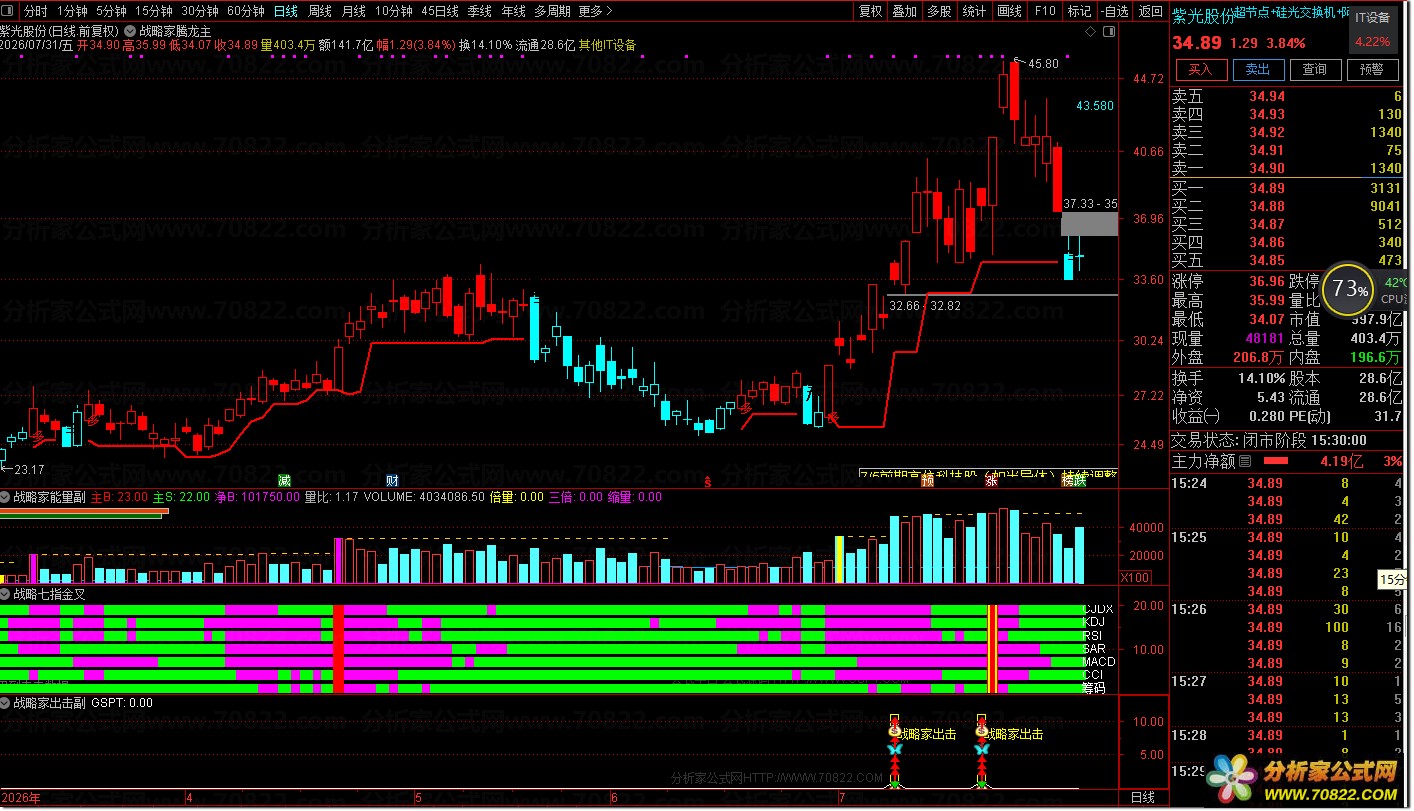Screen dimensions: 1414x811
Task: Select the 10分钟 period tab
Action: click(394, 11)
